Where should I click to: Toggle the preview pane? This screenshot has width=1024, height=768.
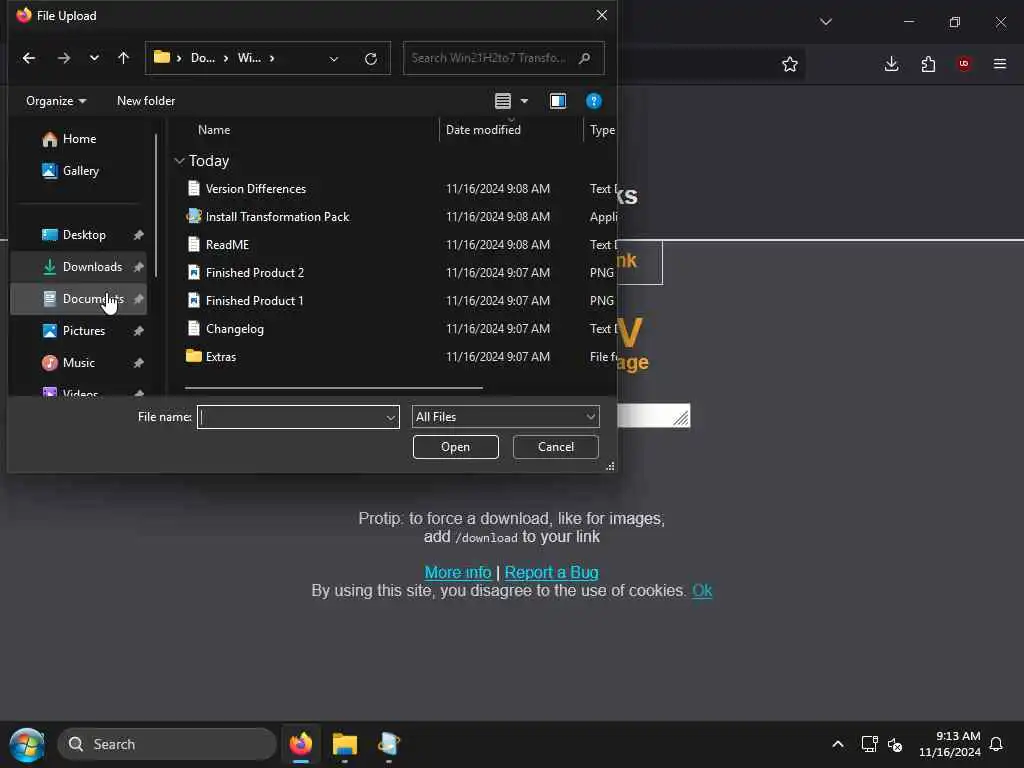558,101
